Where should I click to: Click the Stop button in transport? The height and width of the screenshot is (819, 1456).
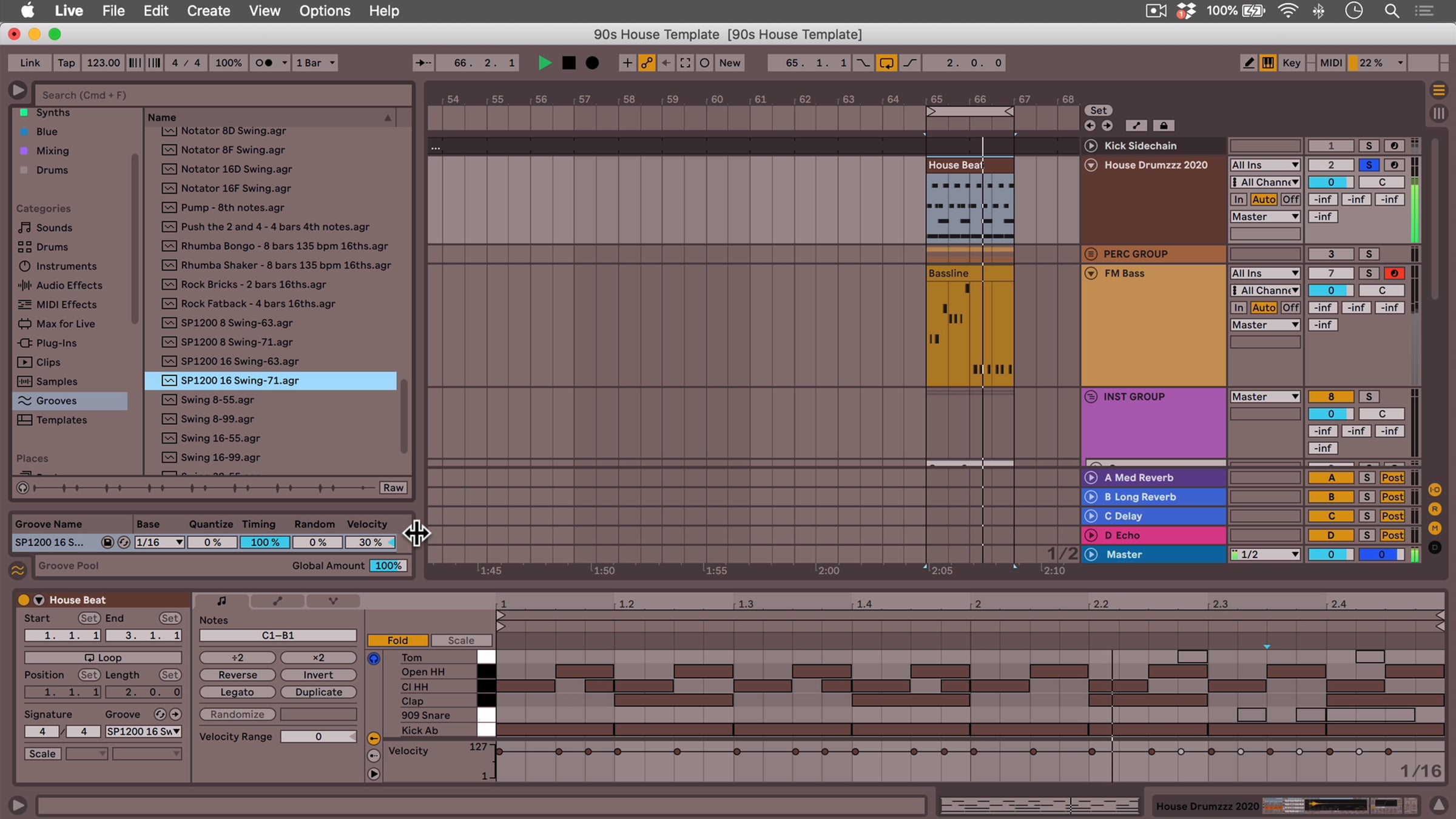coord(568,62)
